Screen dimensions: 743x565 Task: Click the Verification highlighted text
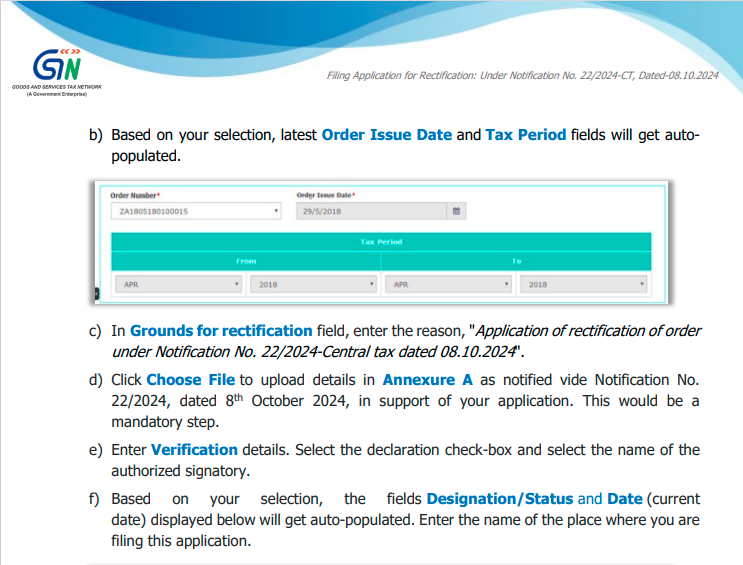pyautogui.click(x=194, y=450)
